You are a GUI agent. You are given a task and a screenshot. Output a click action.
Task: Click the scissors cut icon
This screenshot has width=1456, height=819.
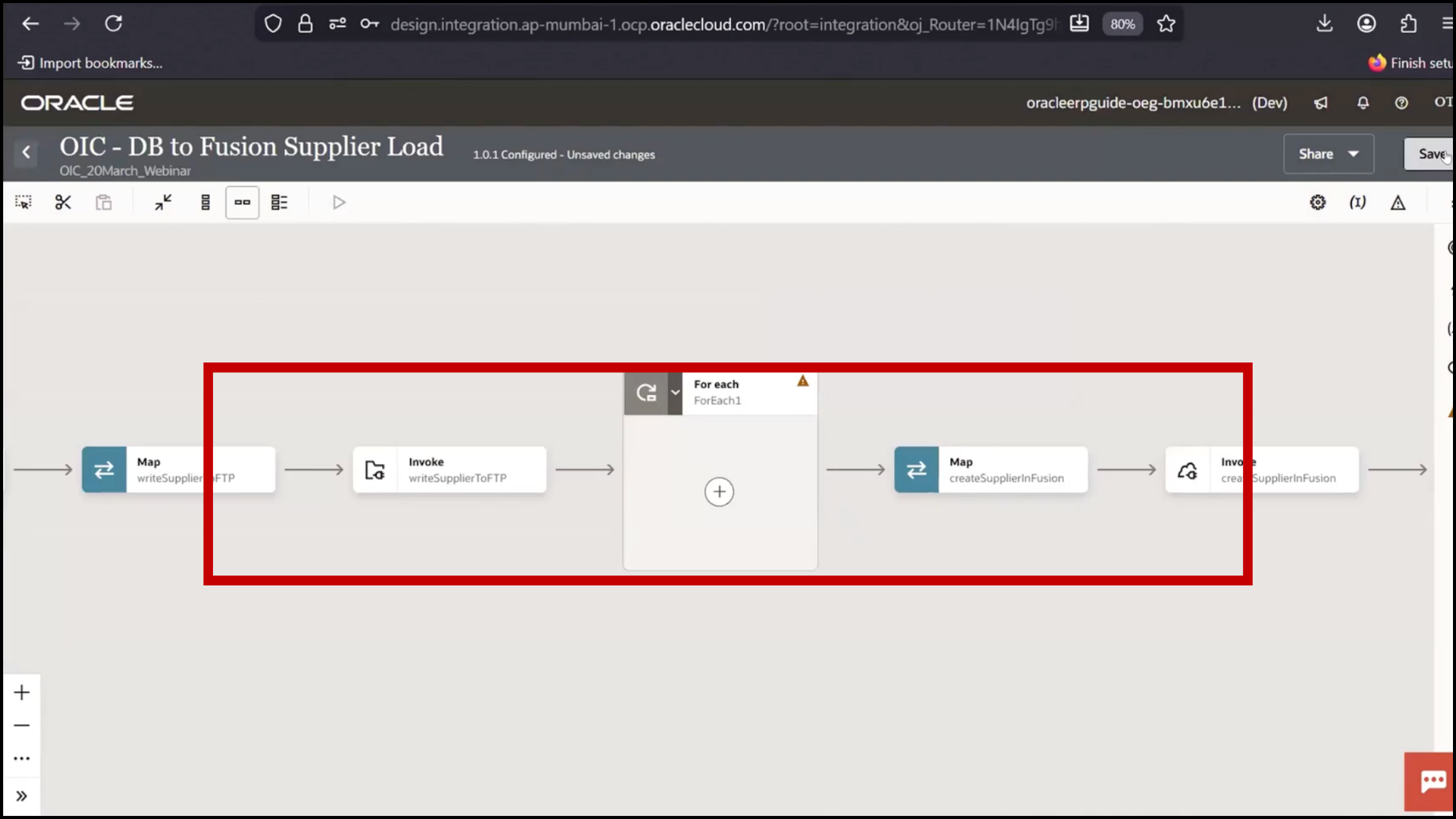[x=63, y=202]
